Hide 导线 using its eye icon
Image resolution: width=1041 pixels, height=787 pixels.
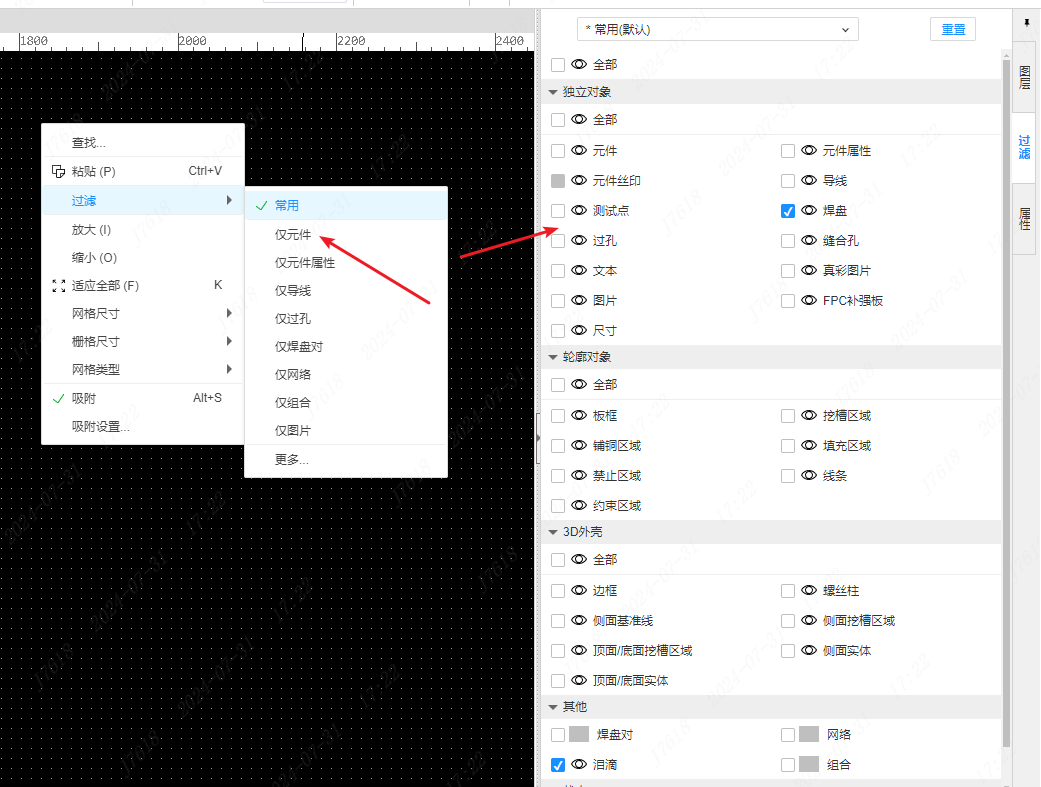(x=809, y=180)
